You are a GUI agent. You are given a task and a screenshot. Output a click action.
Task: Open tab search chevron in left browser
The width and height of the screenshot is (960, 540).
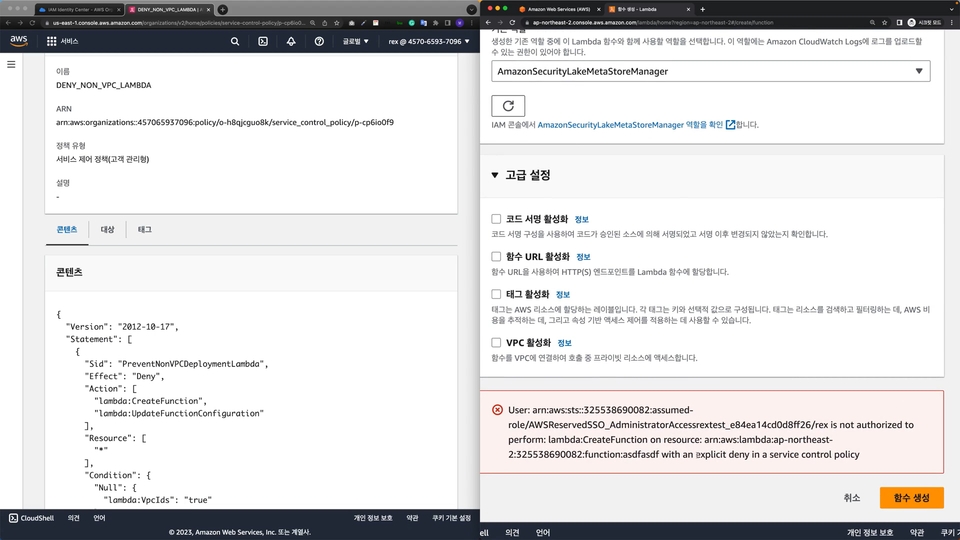click(471, 9)
